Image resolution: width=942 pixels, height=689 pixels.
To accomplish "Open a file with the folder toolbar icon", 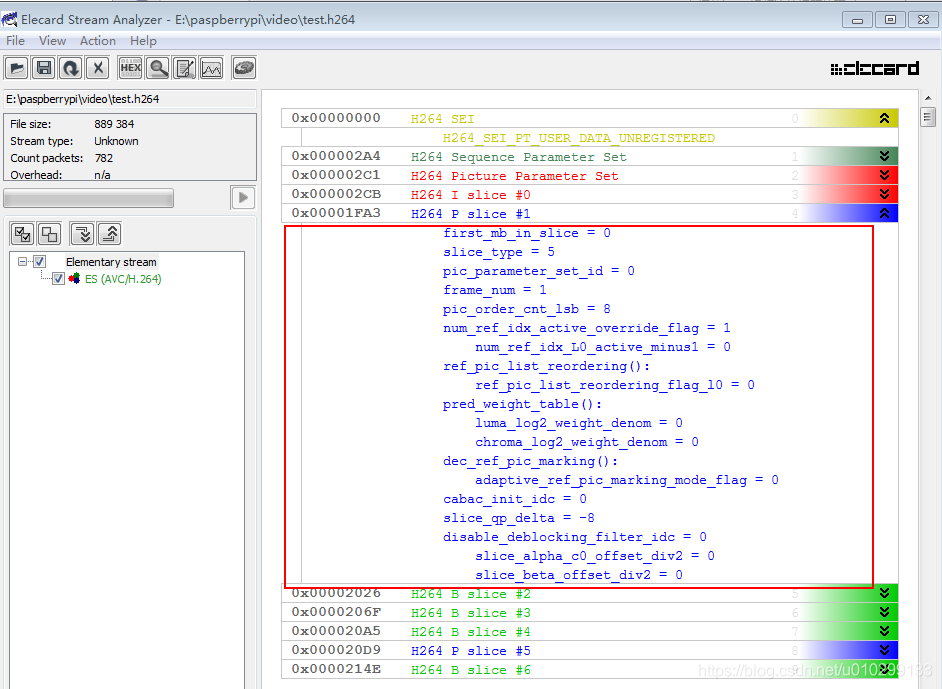I will click(x=17, y=68).
